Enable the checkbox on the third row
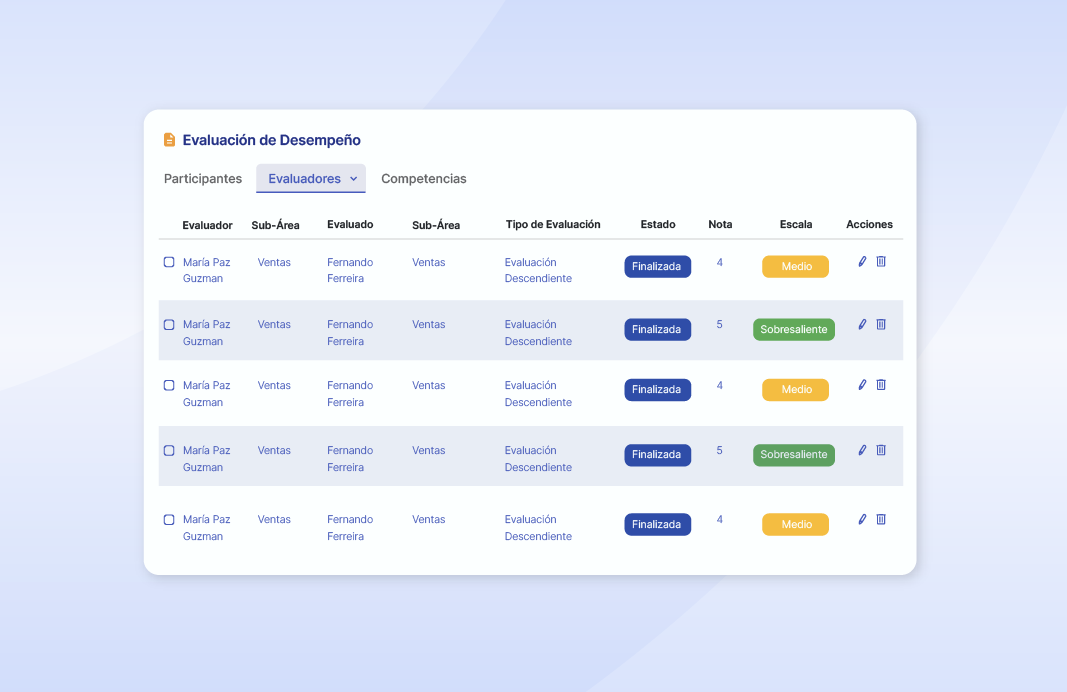 pyautogui.click(x=168, y=385)
